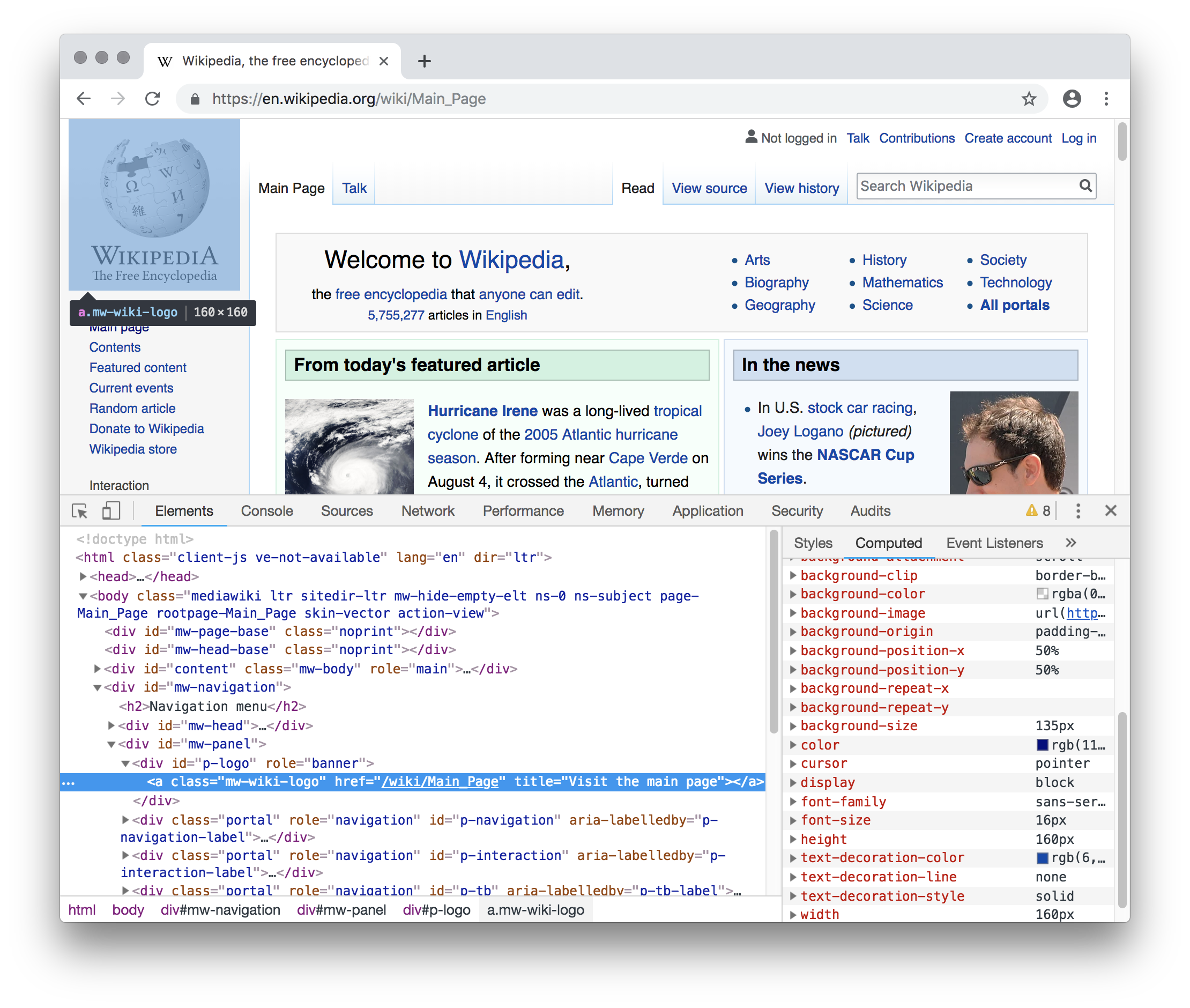
Task: Open the Chrome three-dot browser menu
Action: [x=1106, y=98]
